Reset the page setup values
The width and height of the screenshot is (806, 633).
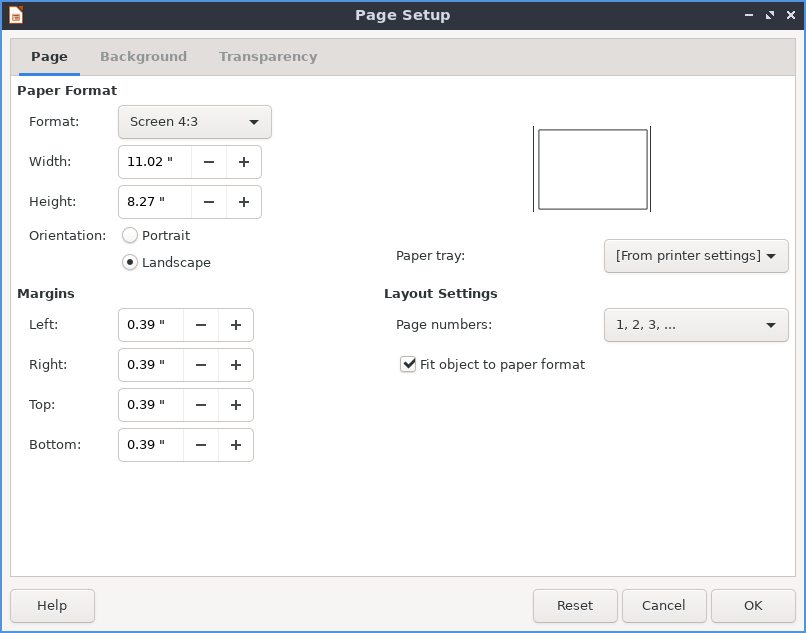pyautogui.click(x=575, y=606)
